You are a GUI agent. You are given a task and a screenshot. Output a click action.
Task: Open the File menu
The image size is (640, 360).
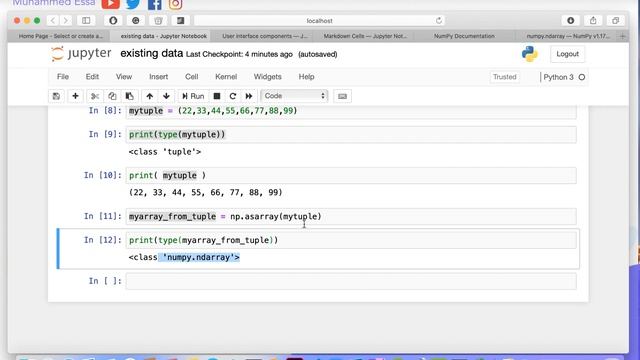pyautogui.click(x=63, y=77)
